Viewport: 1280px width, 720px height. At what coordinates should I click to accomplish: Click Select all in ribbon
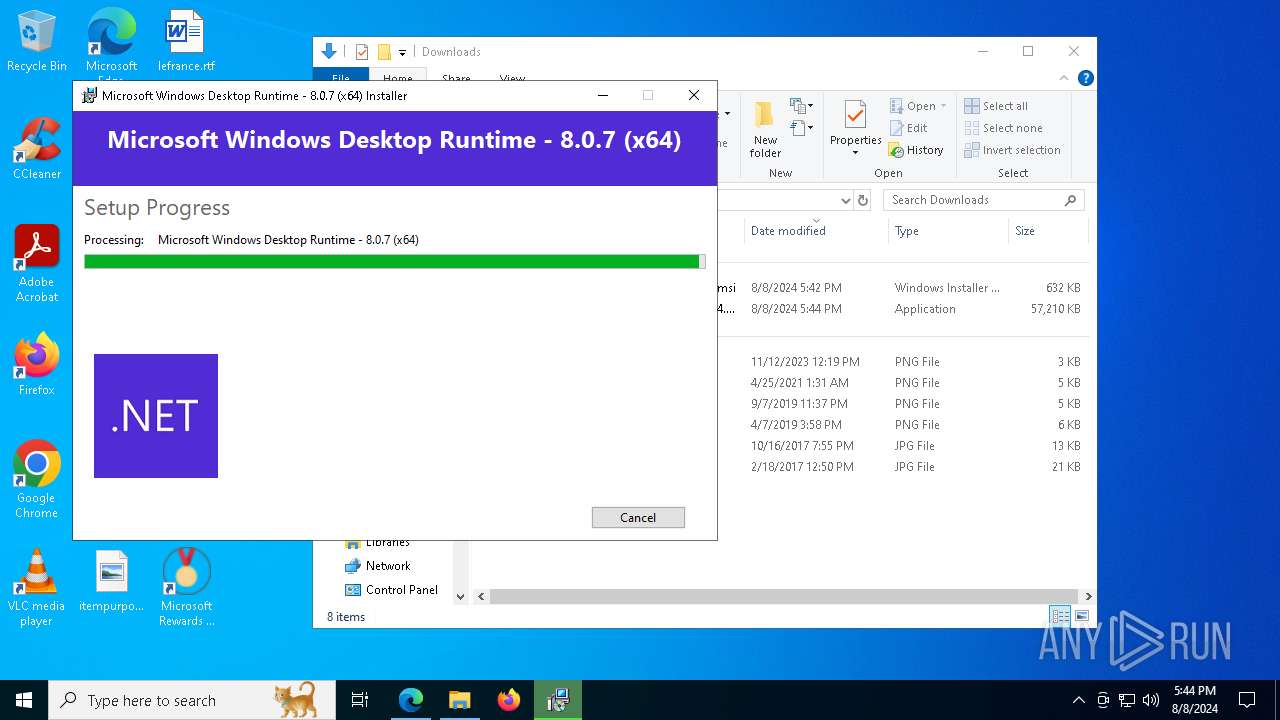click(x=996, y=106)
